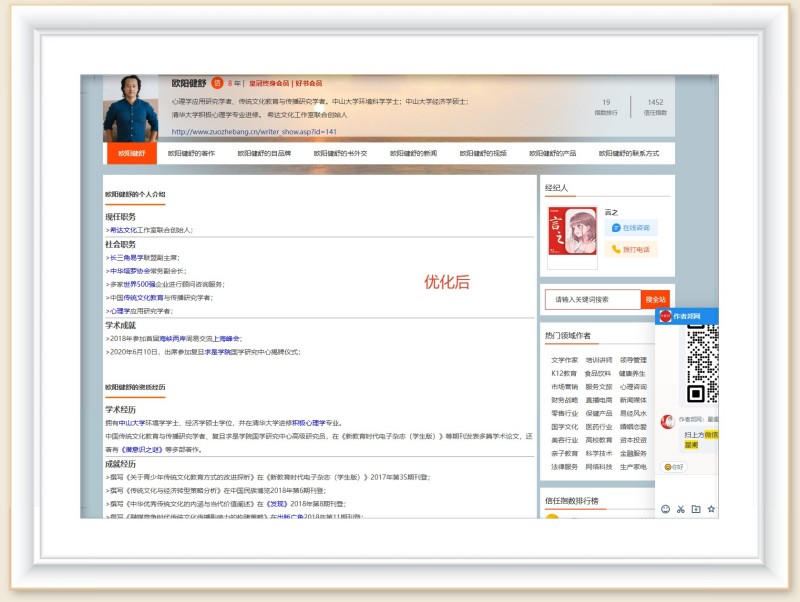
Task: Click the 拨打电话 phone button
Action: point(630,249)
